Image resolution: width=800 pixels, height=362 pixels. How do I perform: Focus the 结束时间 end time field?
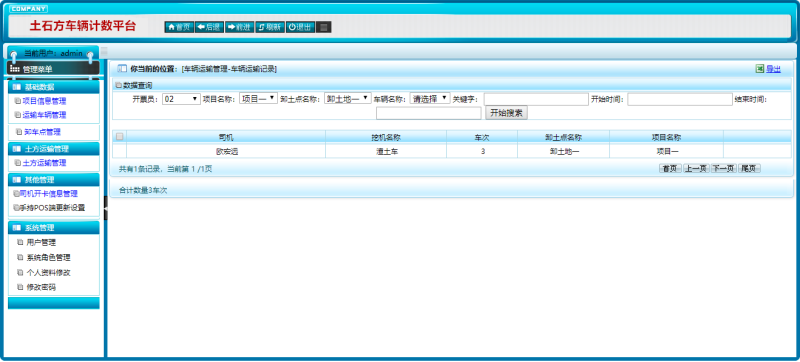429,113
